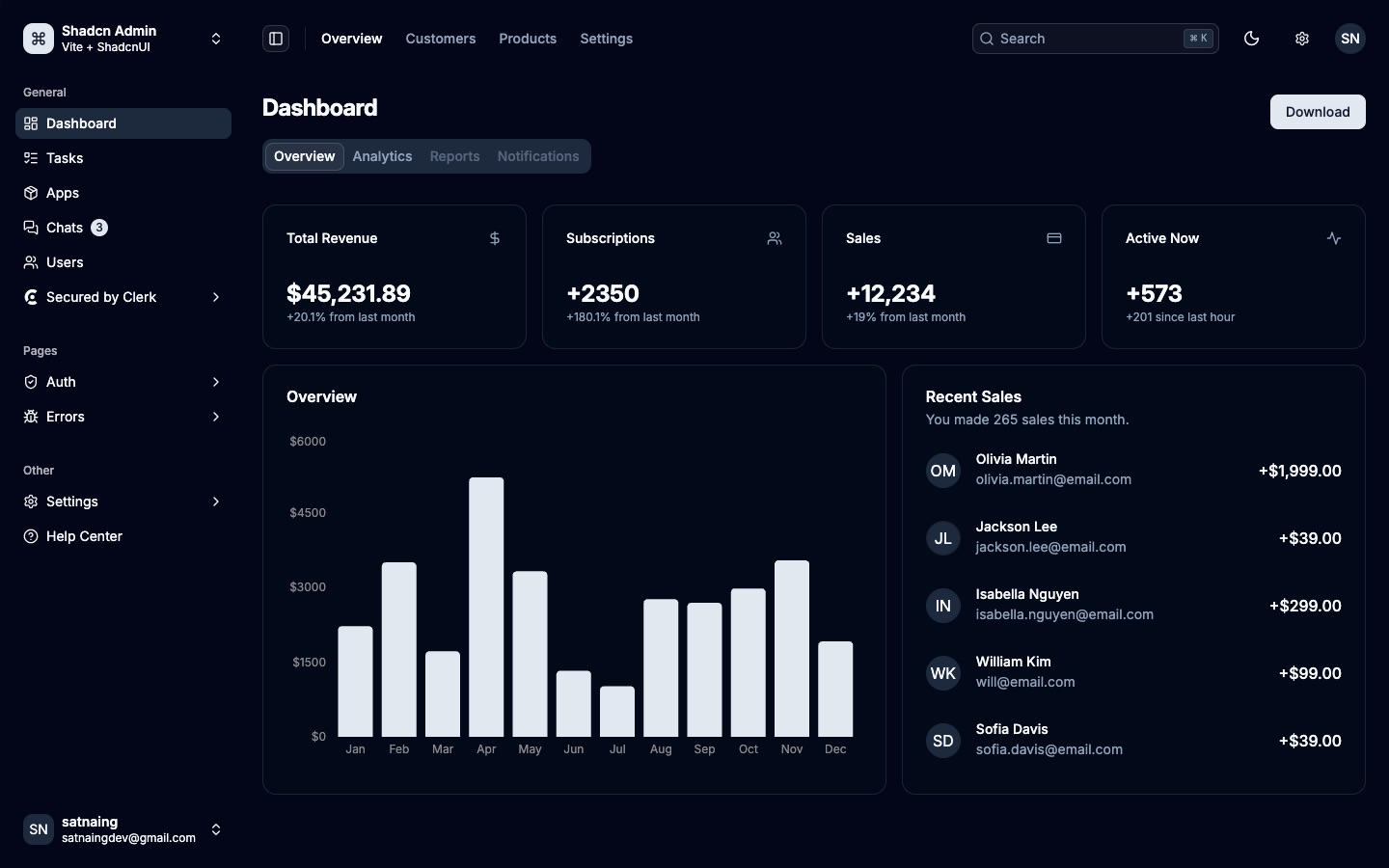Toggle the sidebar panel icon

point(276,39)
